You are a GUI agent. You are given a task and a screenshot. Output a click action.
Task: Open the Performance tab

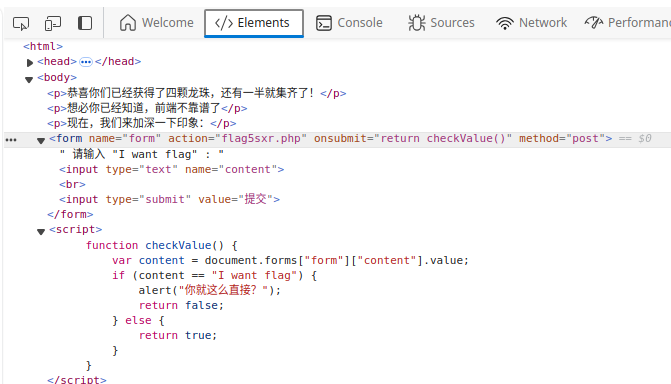[627, 23]
